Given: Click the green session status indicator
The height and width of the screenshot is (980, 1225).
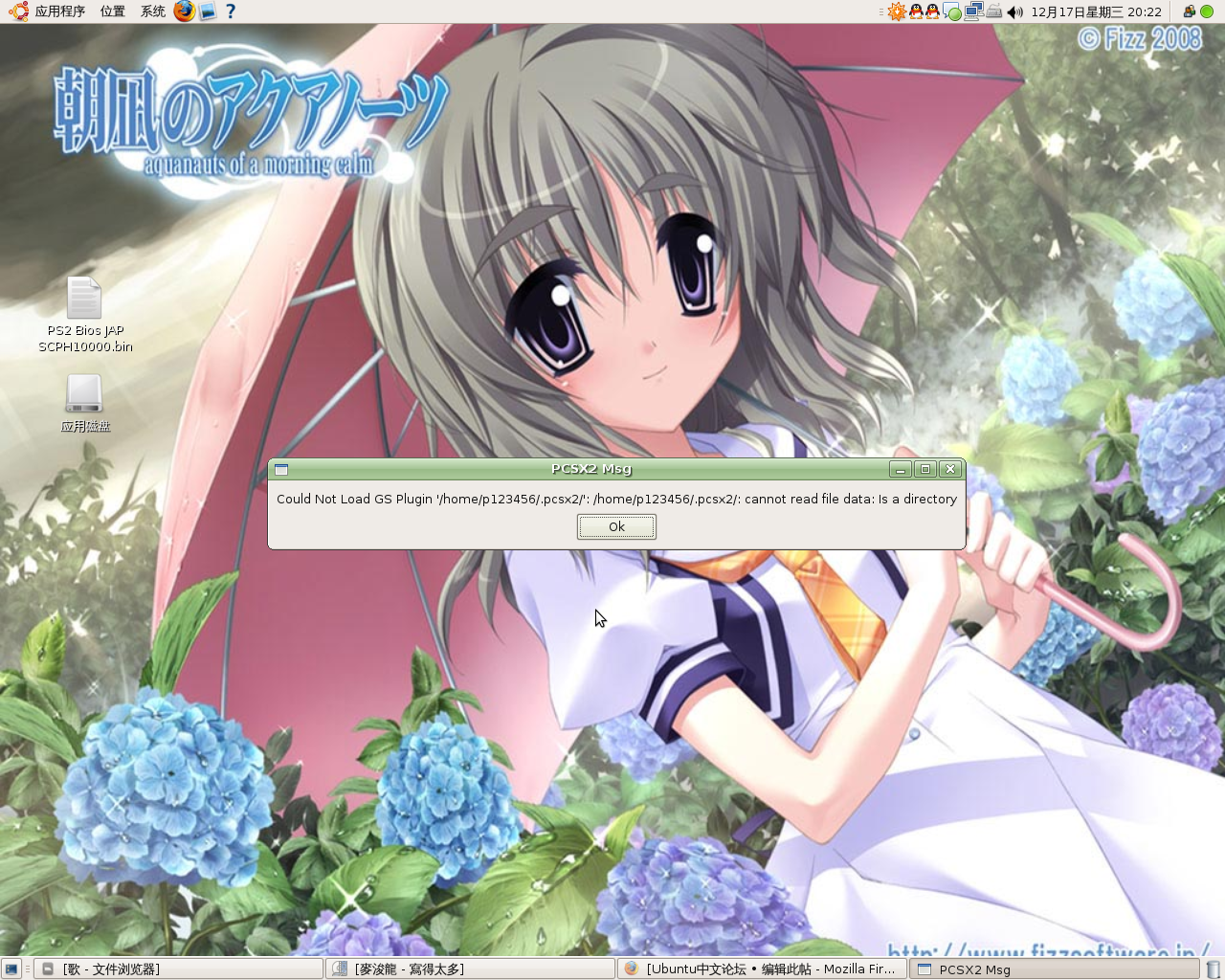Looking at the screenshot, I should [1207, 11].
